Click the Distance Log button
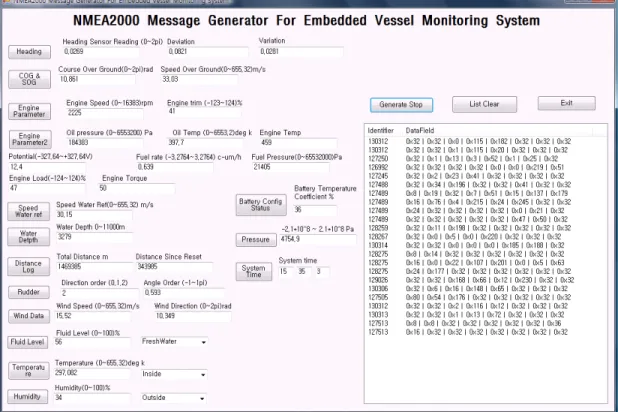 28,266
